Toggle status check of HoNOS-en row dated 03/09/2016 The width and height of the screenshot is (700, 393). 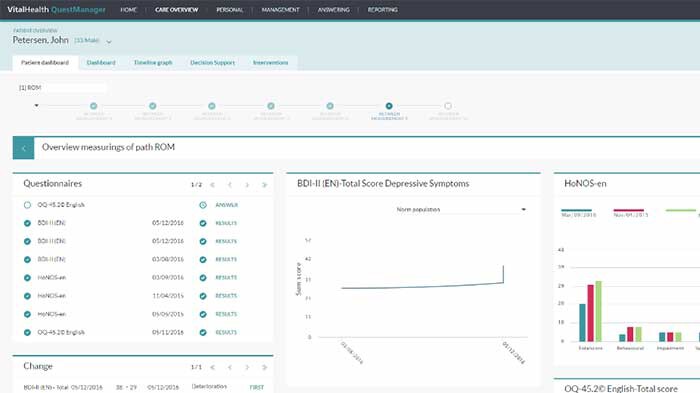[27, 278]
